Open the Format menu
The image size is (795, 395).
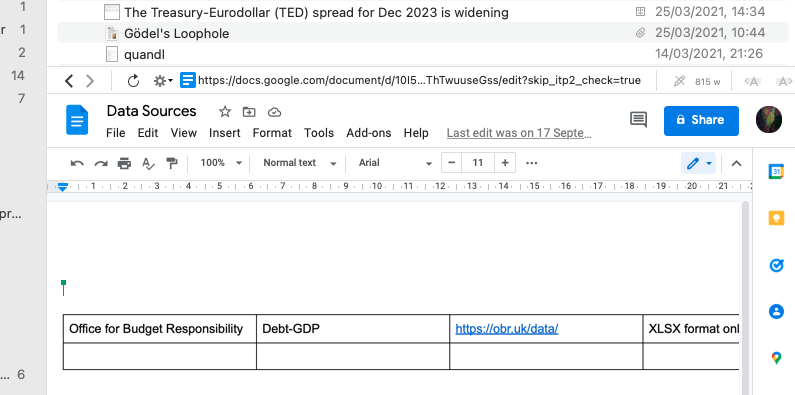(x=272, y=133)
